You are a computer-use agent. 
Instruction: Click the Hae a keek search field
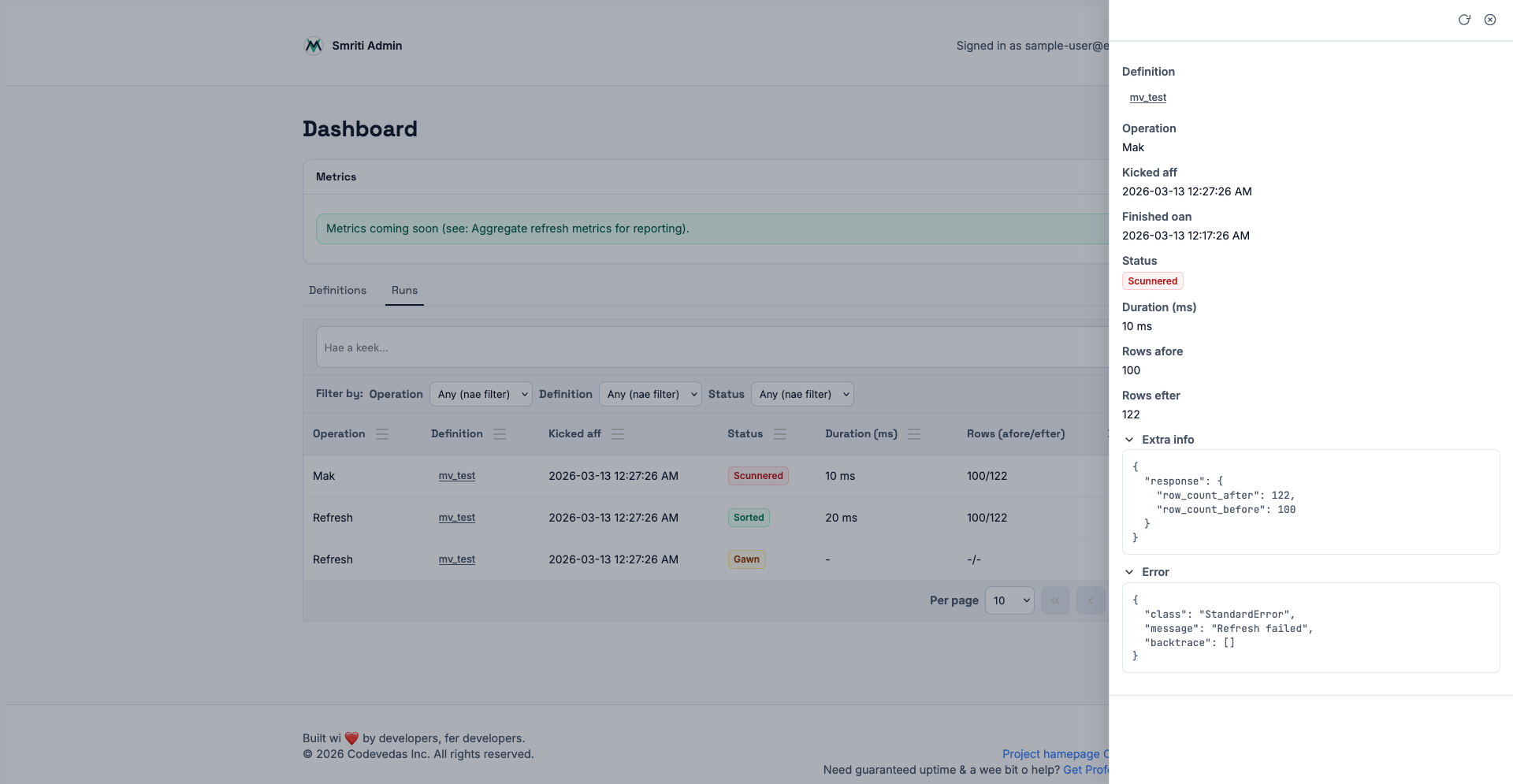click(709, 347)
